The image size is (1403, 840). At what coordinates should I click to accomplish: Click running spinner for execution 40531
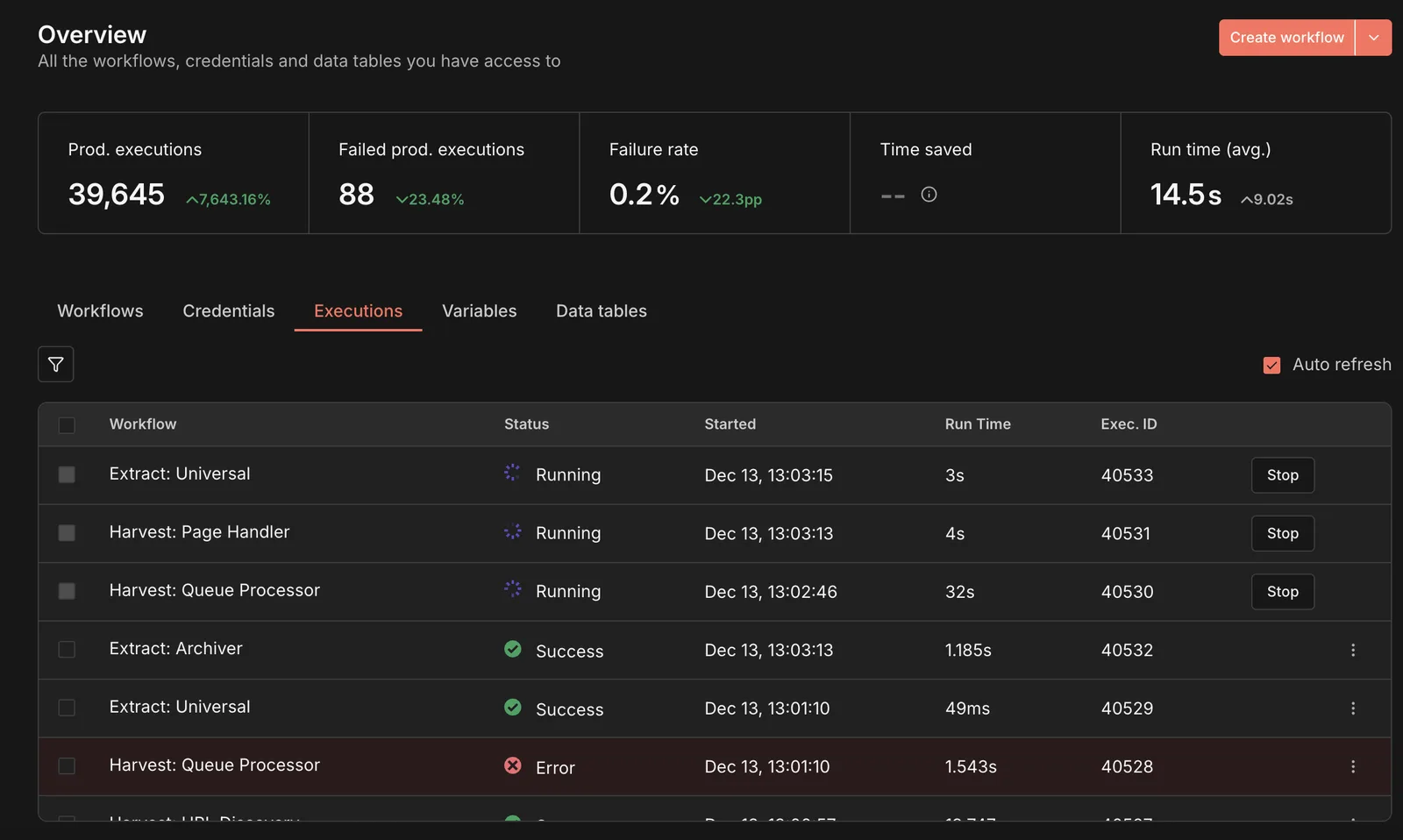(512, 531)
